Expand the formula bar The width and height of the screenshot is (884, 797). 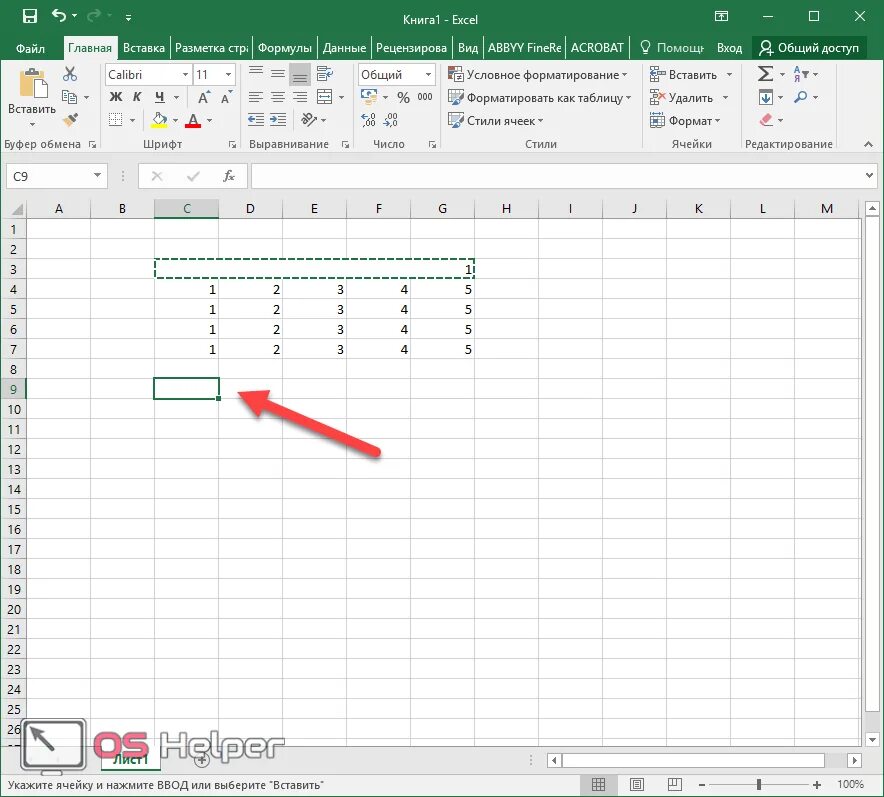tap(869, 176)
